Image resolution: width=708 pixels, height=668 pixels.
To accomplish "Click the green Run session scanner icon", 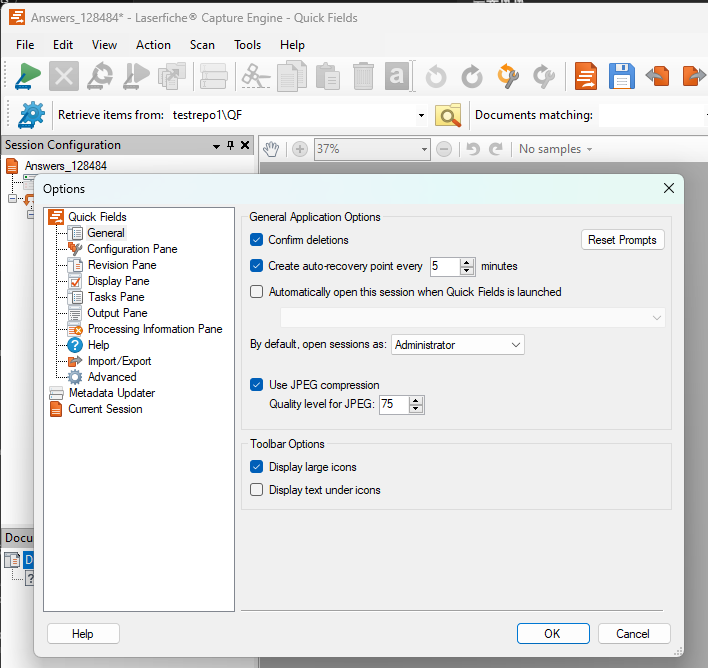I will coord(28,76).
